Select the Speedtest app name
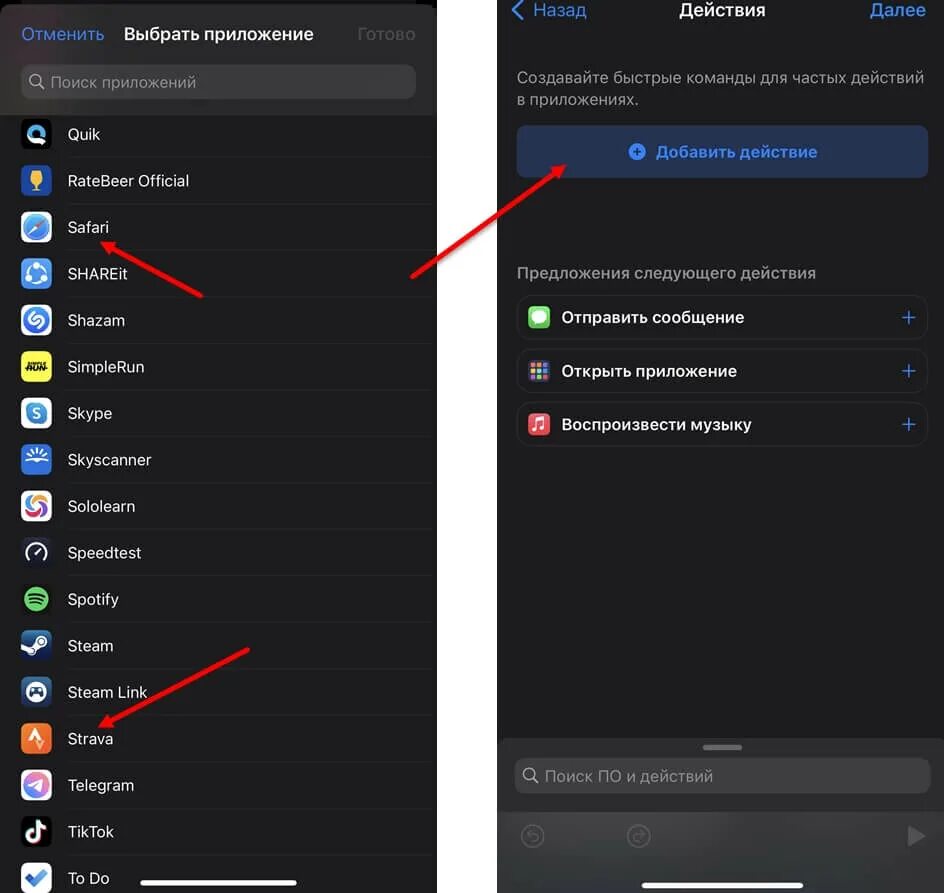This screenshot has height=893, width=944. [104, 553]
